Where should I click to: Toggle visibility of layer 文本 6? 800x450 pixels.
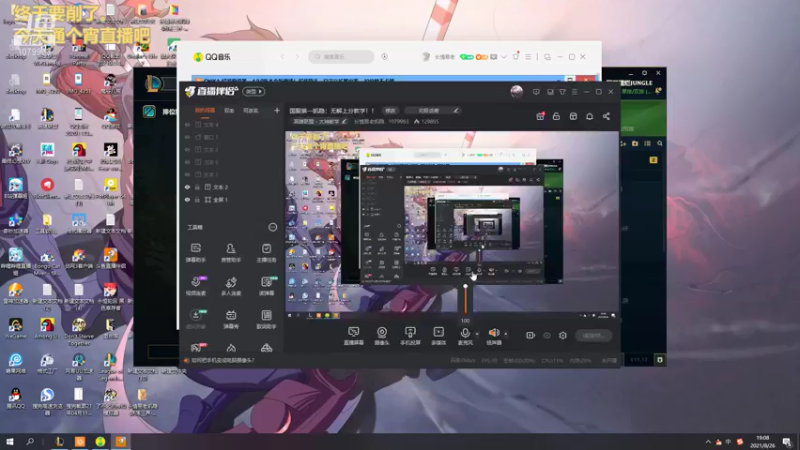[x=188, y=162]
